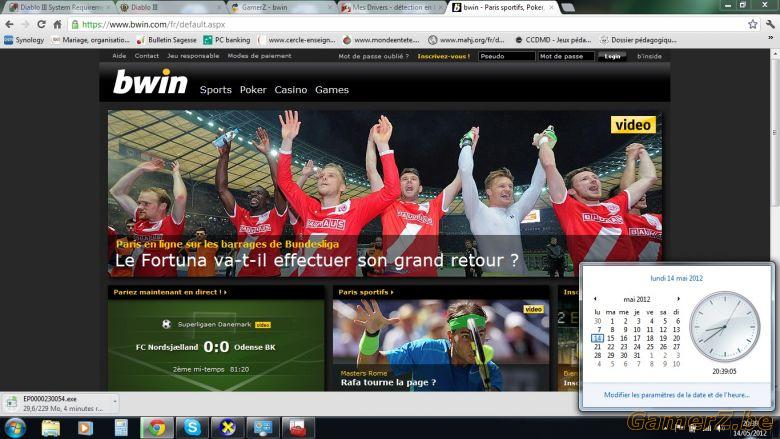Screen dimensions: 780x439
Task: Open Windows Explorer from the taskbar
Action: [x=50, y=428]
